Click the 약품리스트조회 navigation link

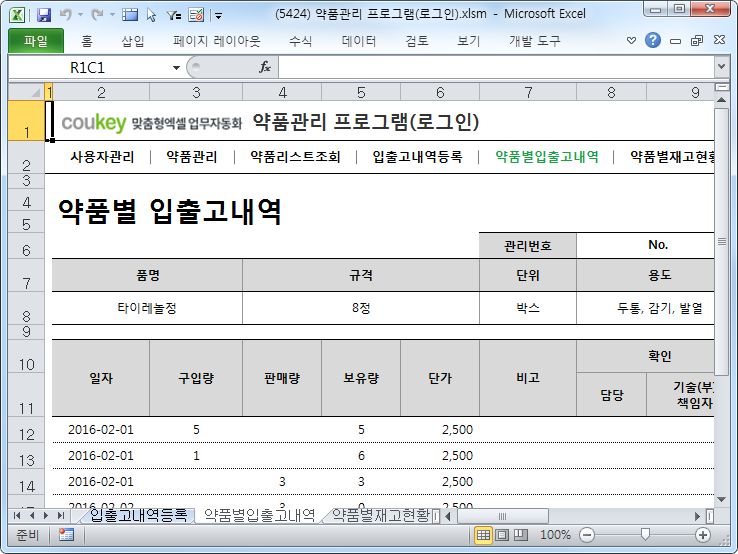[x=295, y=157]
